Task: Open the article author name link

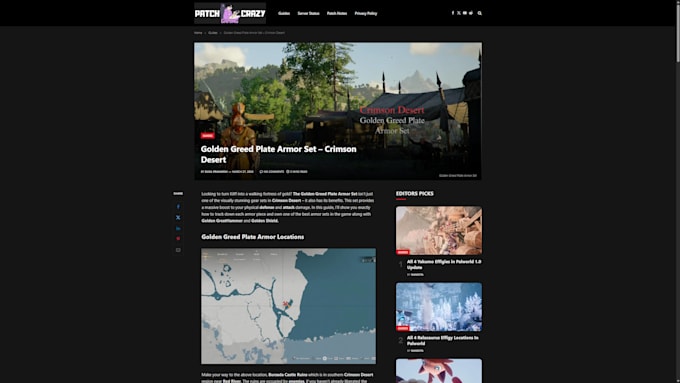Action: click(216, 172)
